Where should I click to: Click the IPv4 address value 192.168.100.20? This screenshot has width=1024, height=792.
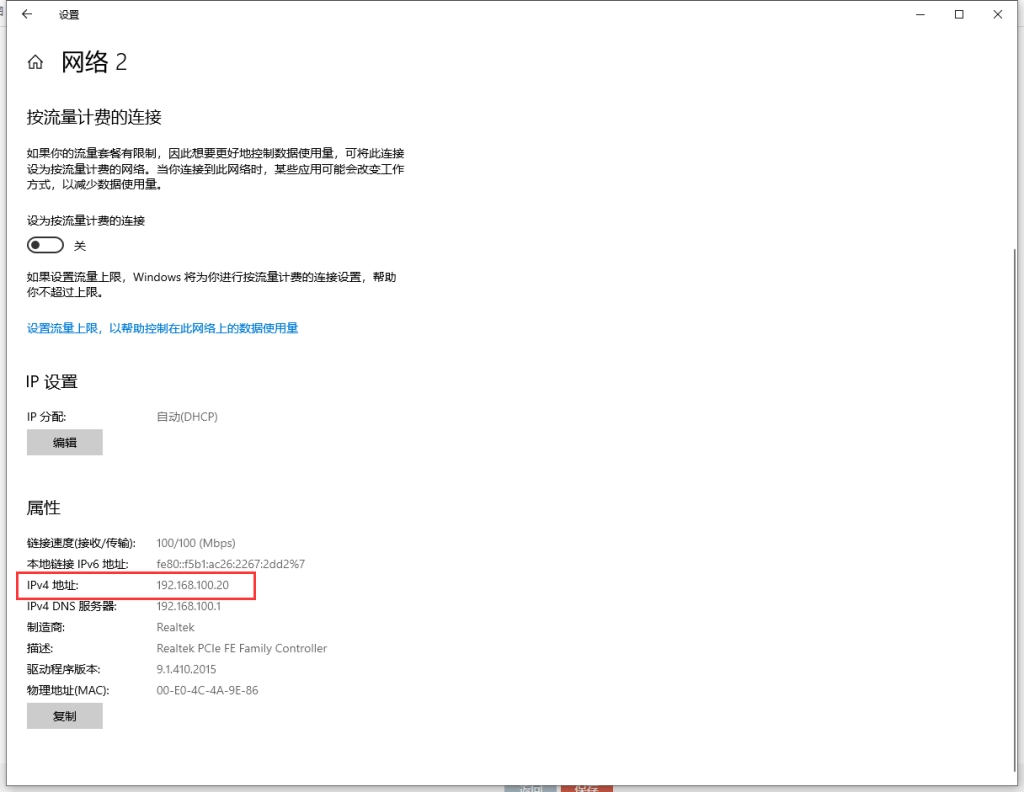[x=193, y=585]
